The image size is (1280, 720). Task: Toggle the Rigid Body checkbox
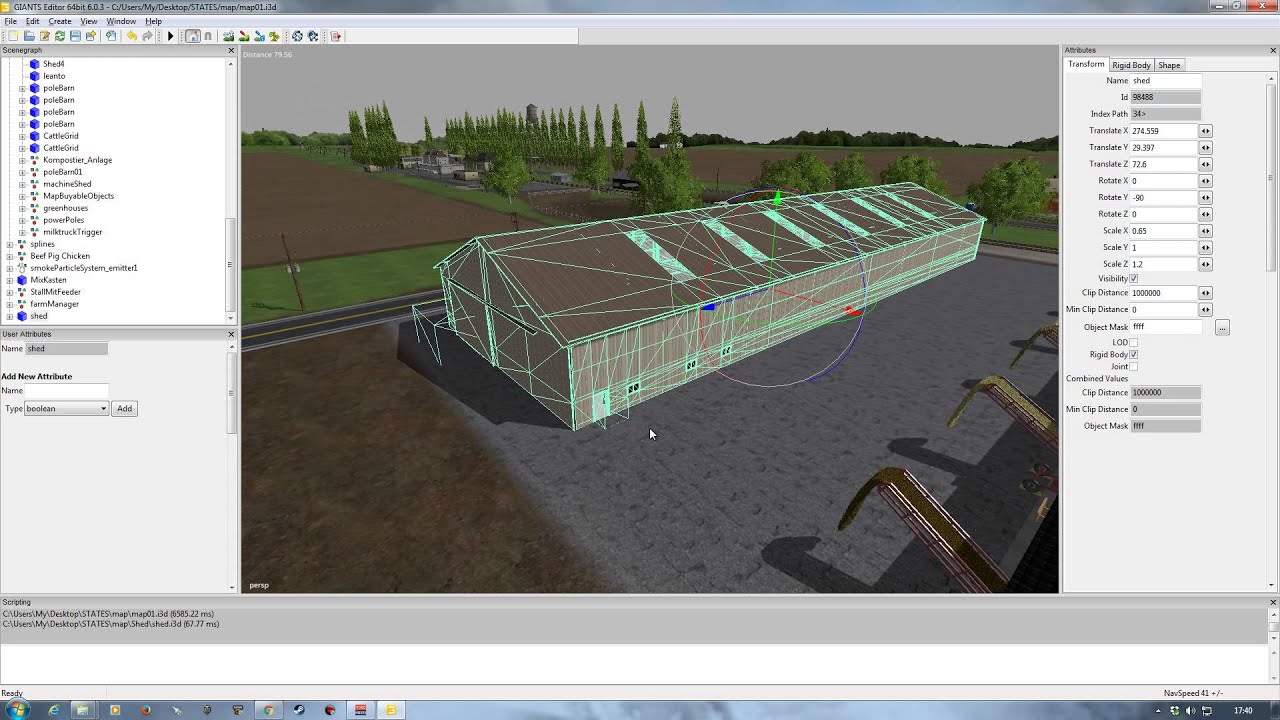coord(1133,355)
